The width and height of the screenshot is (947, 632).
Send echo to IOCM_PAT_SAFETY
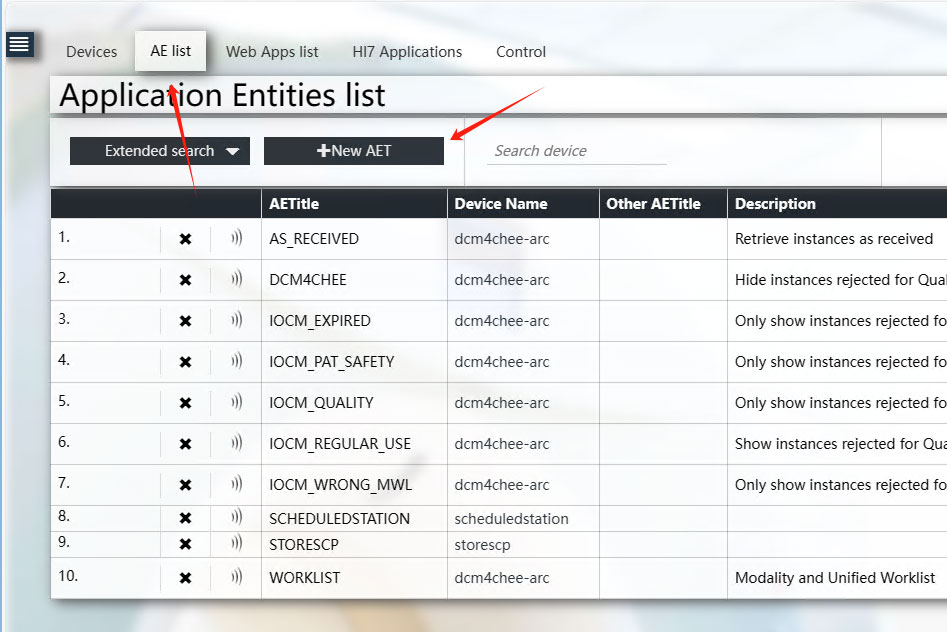(x=236, y=361)
